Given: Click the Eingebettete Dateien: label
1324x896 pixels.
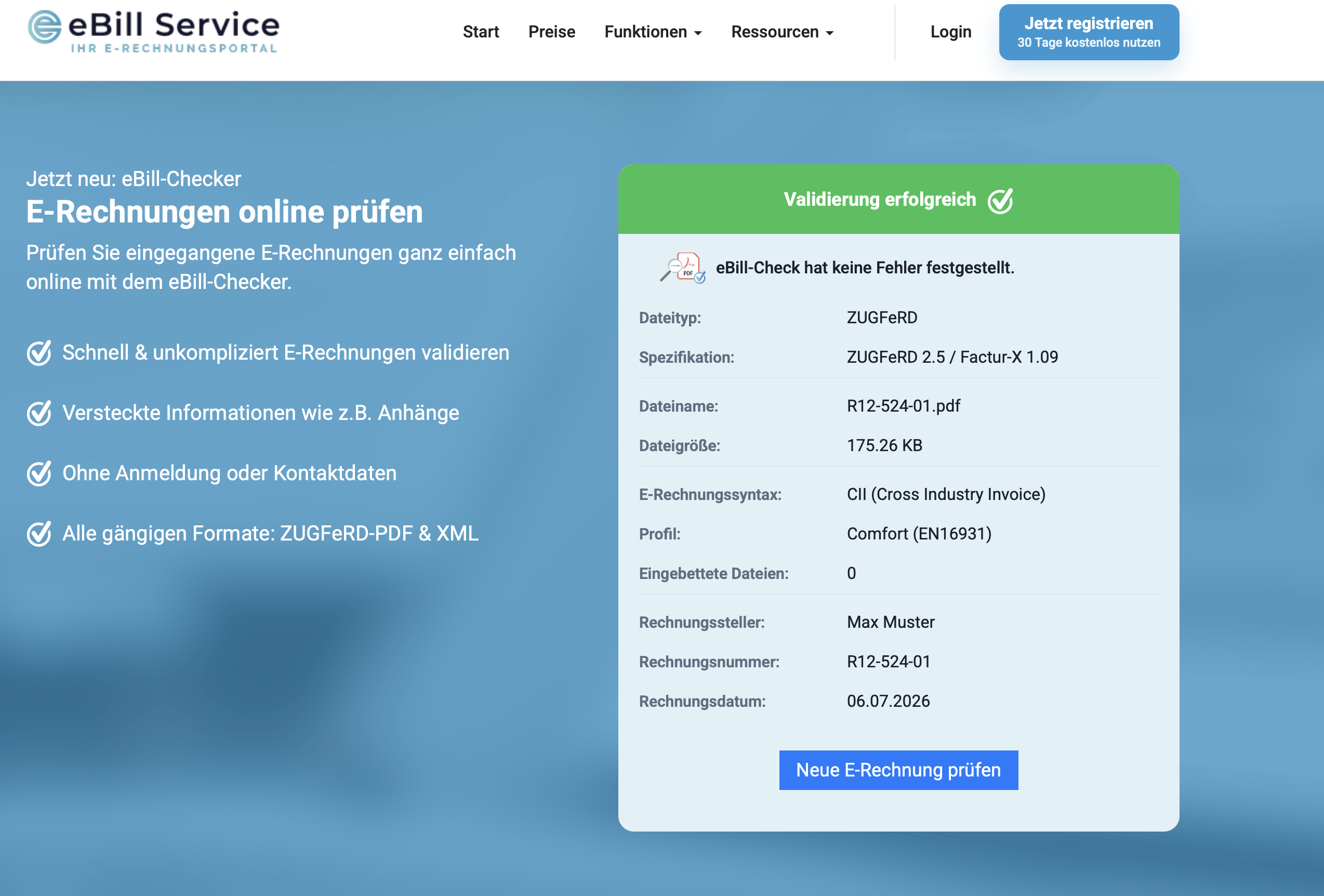Looking at the screenshot, I should 714,573.
